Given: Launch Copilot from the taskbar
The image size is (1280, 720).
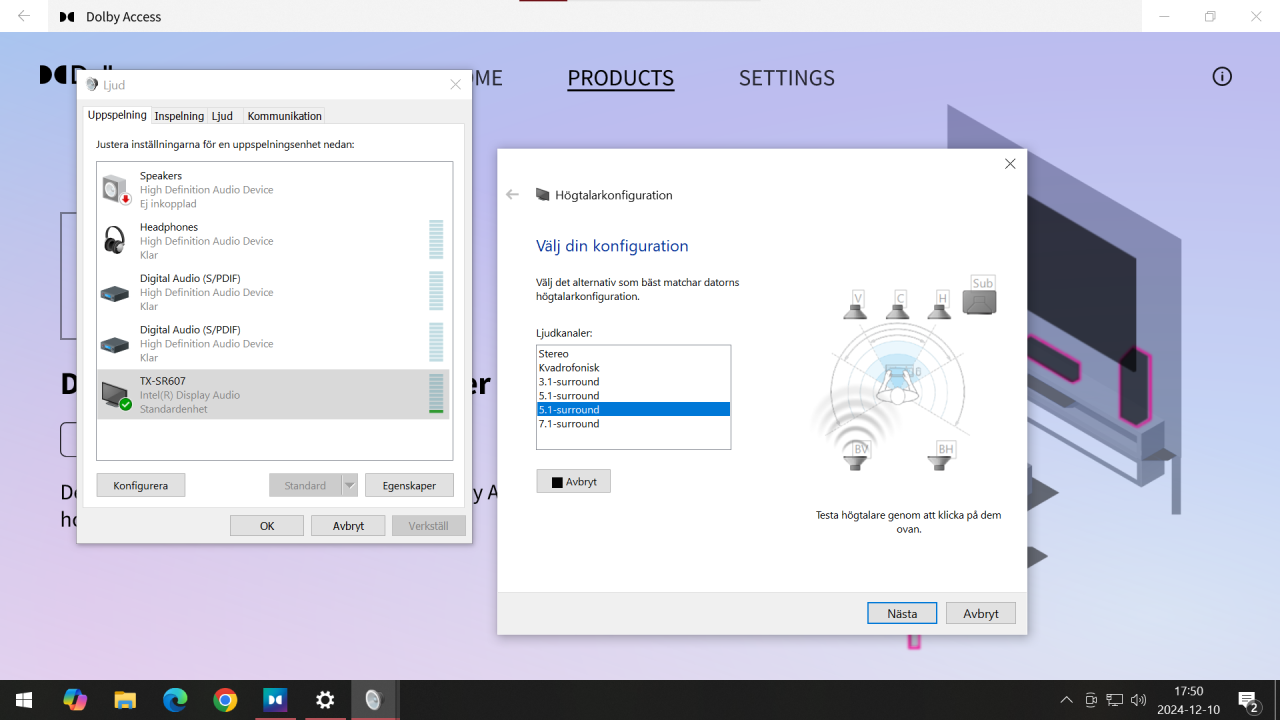Looking at the screenshot, I should pos(75,700).
